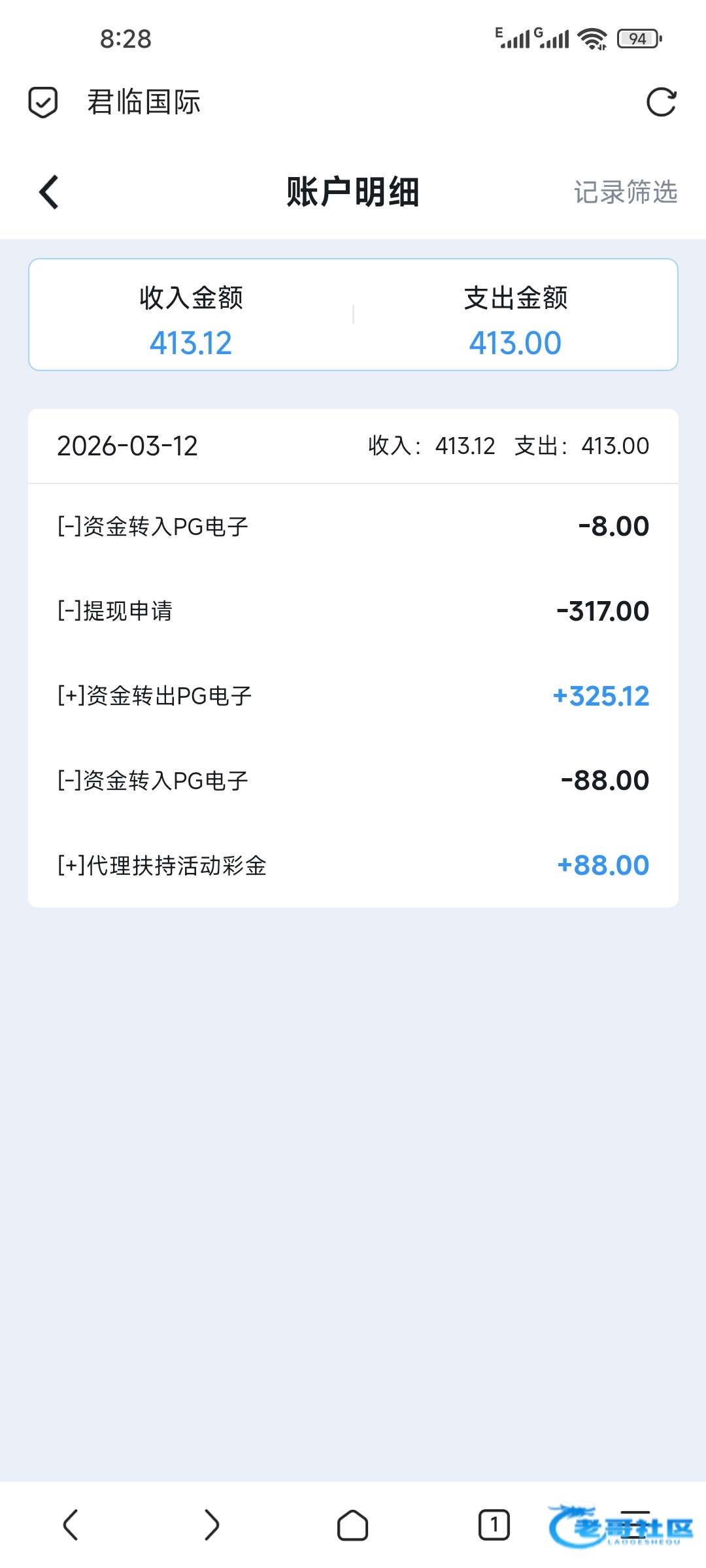Open the browser tabs switcher
This screenshot has height=1568, width=706.
[494, 1525]
